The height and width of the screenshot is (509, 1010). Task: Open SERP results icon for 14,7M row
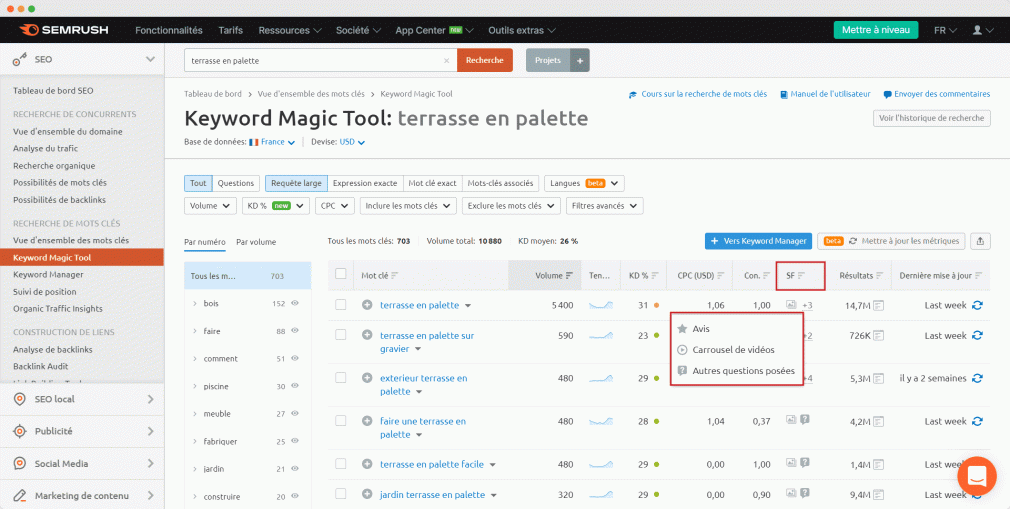[x=879, y=305]
